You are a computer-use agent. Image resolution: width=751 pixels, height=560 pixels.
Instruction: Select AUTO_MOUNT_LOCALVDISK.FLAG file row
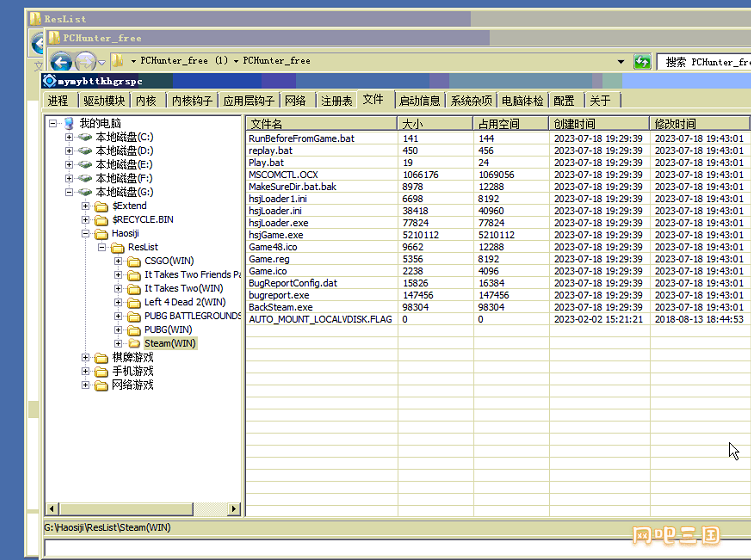pyautogui.click(x=498, y=320)
